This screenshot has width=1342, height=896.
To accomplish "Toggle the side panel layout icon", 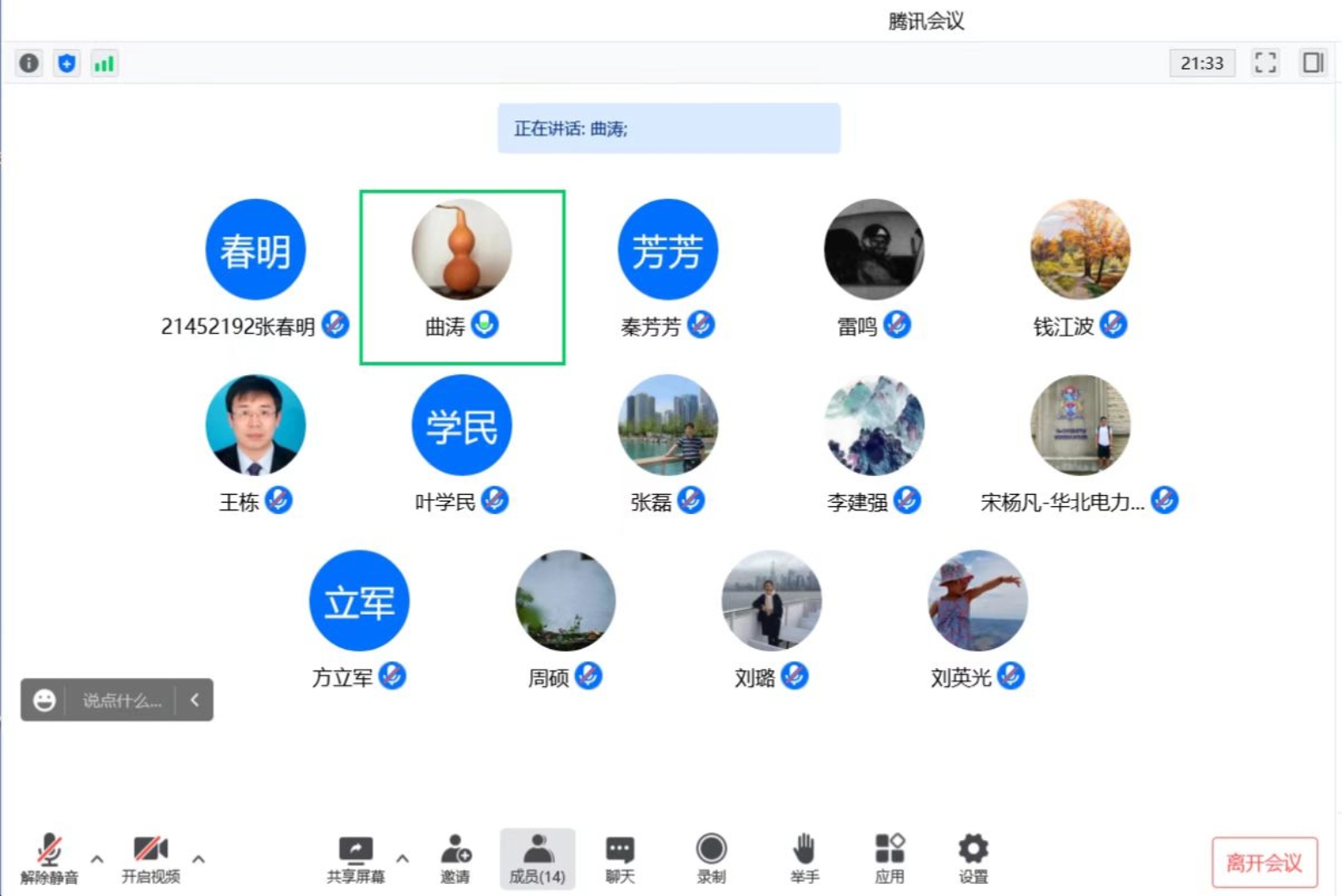I will coord(1313,63).
